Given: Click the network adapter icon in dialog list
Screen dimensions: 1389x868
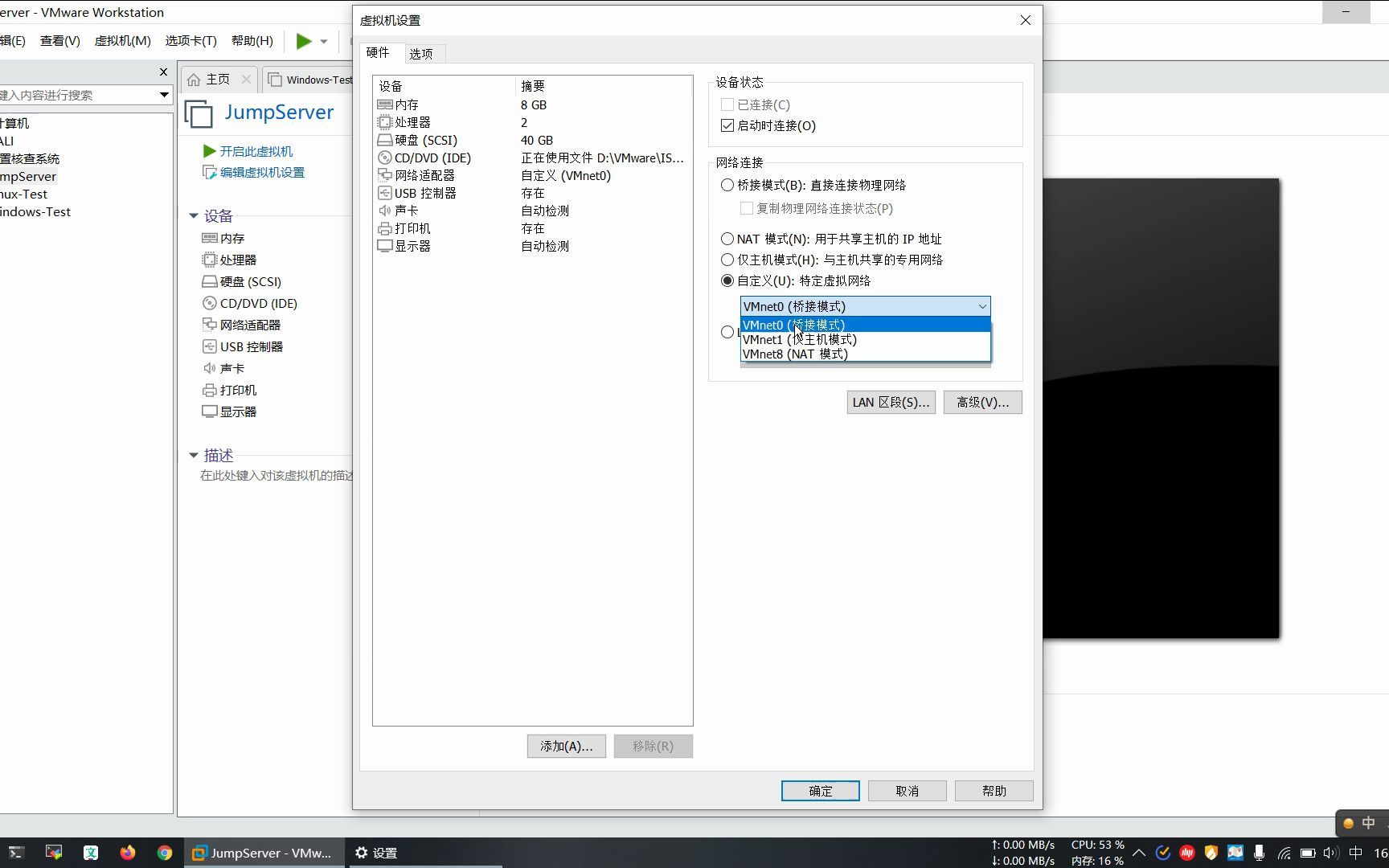Looking at the screenshot, I should (385, 175).
